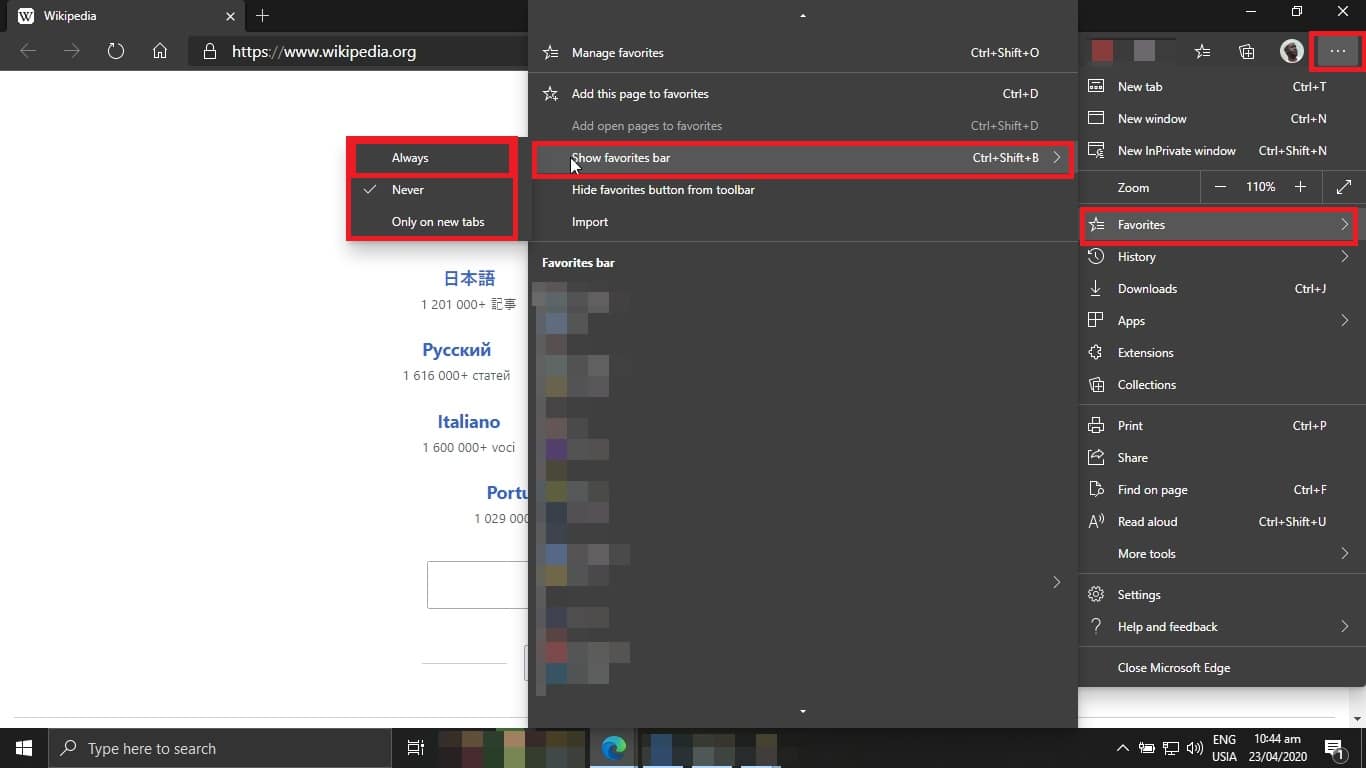Choose Add this page to favorites

(802, 94)
